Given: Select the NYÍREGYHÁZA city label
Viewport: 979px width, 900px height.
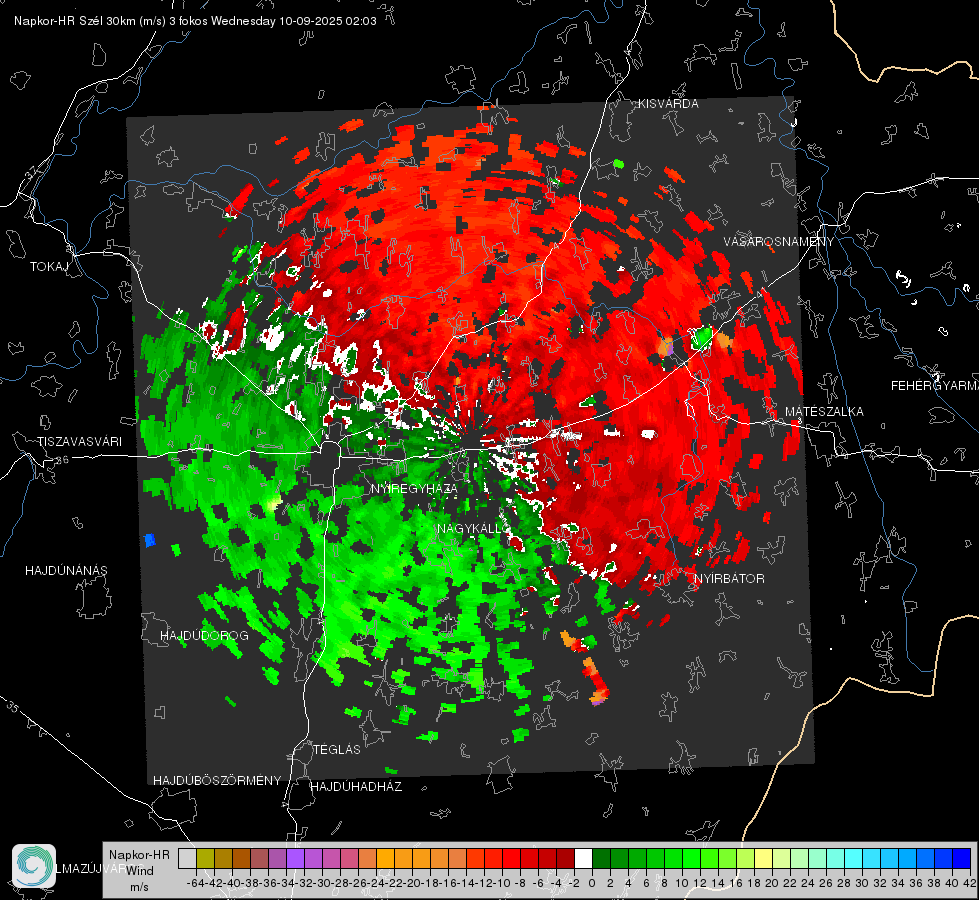Looking at the screenshot, I should pos(414,488).
